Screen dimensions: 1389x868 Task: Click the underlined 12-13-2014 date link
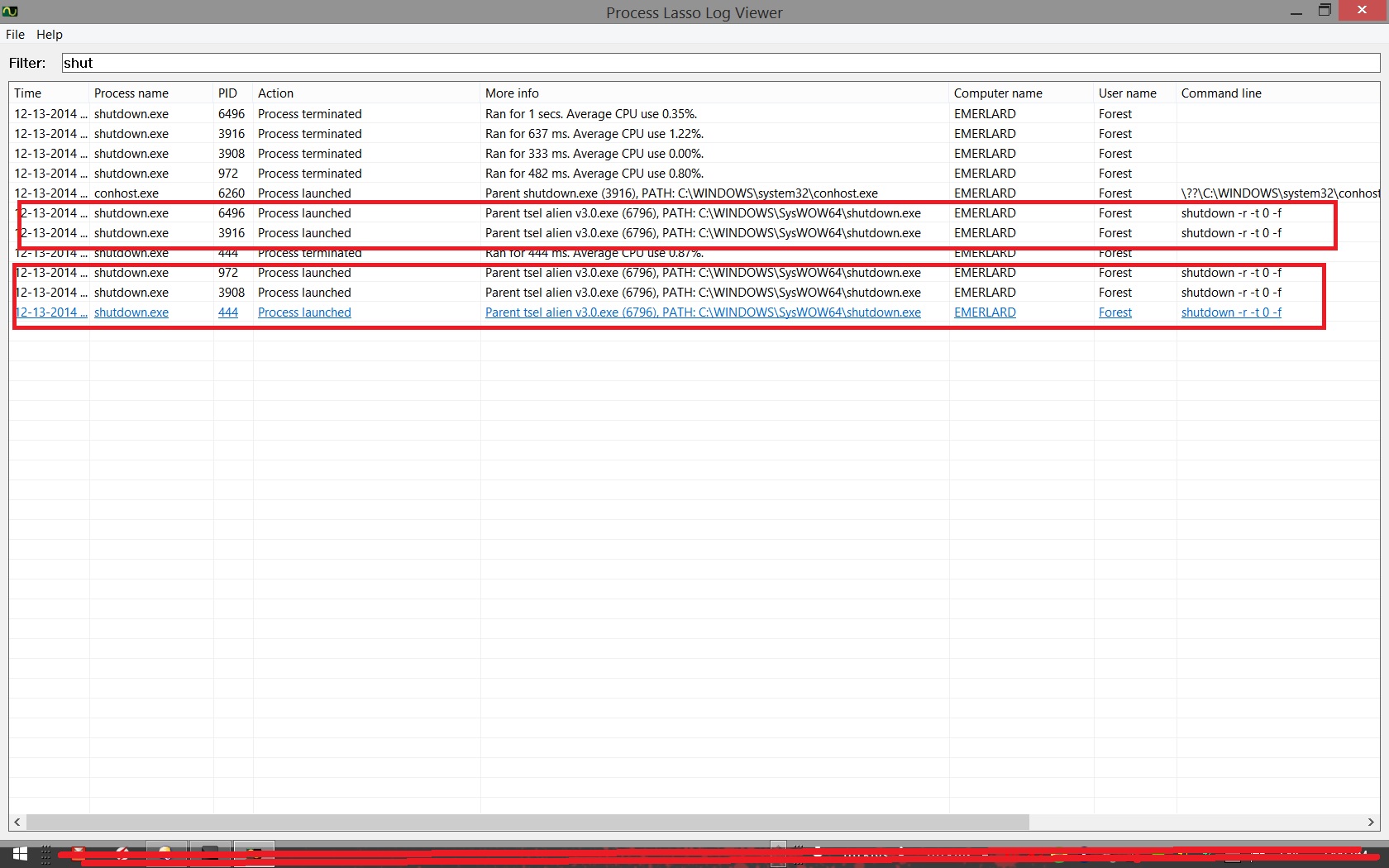pos(51,312)
